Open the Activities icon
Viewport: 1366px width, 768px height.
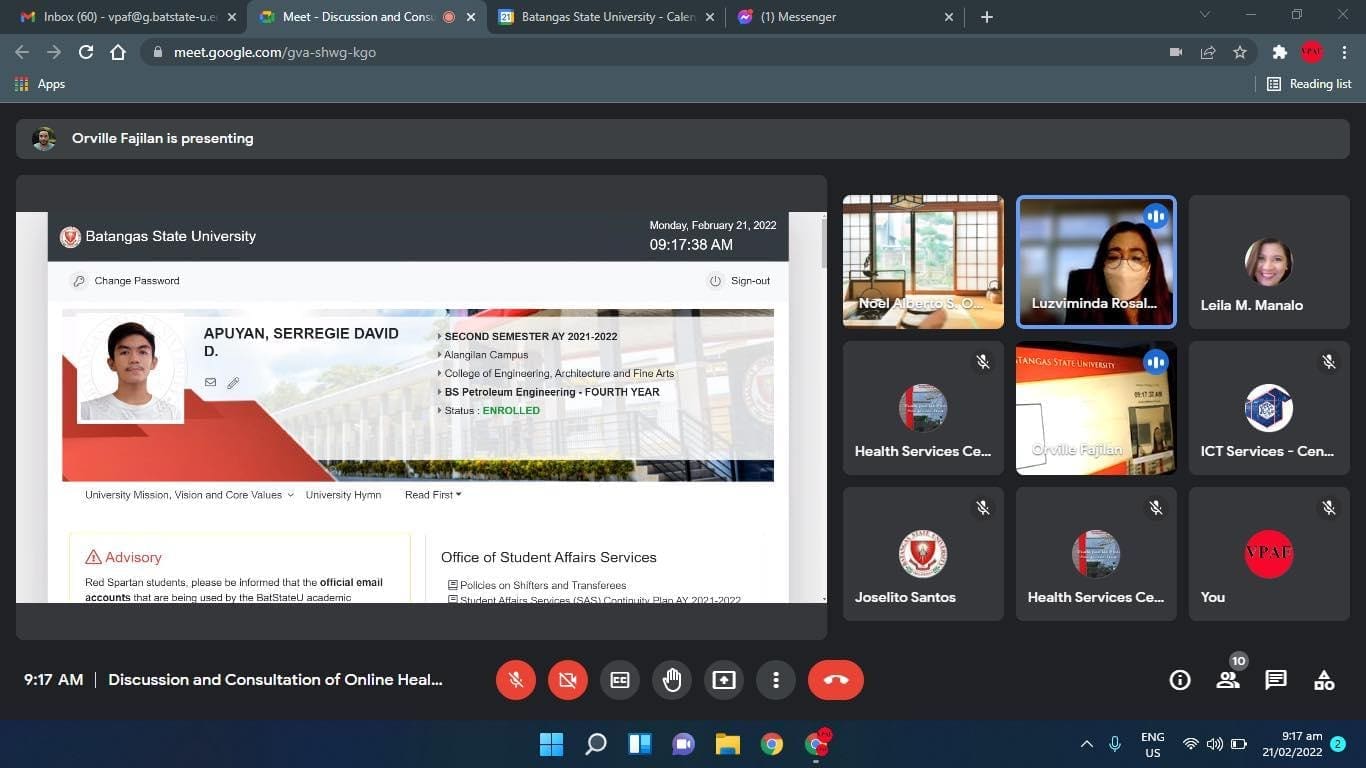point(1324,680)
